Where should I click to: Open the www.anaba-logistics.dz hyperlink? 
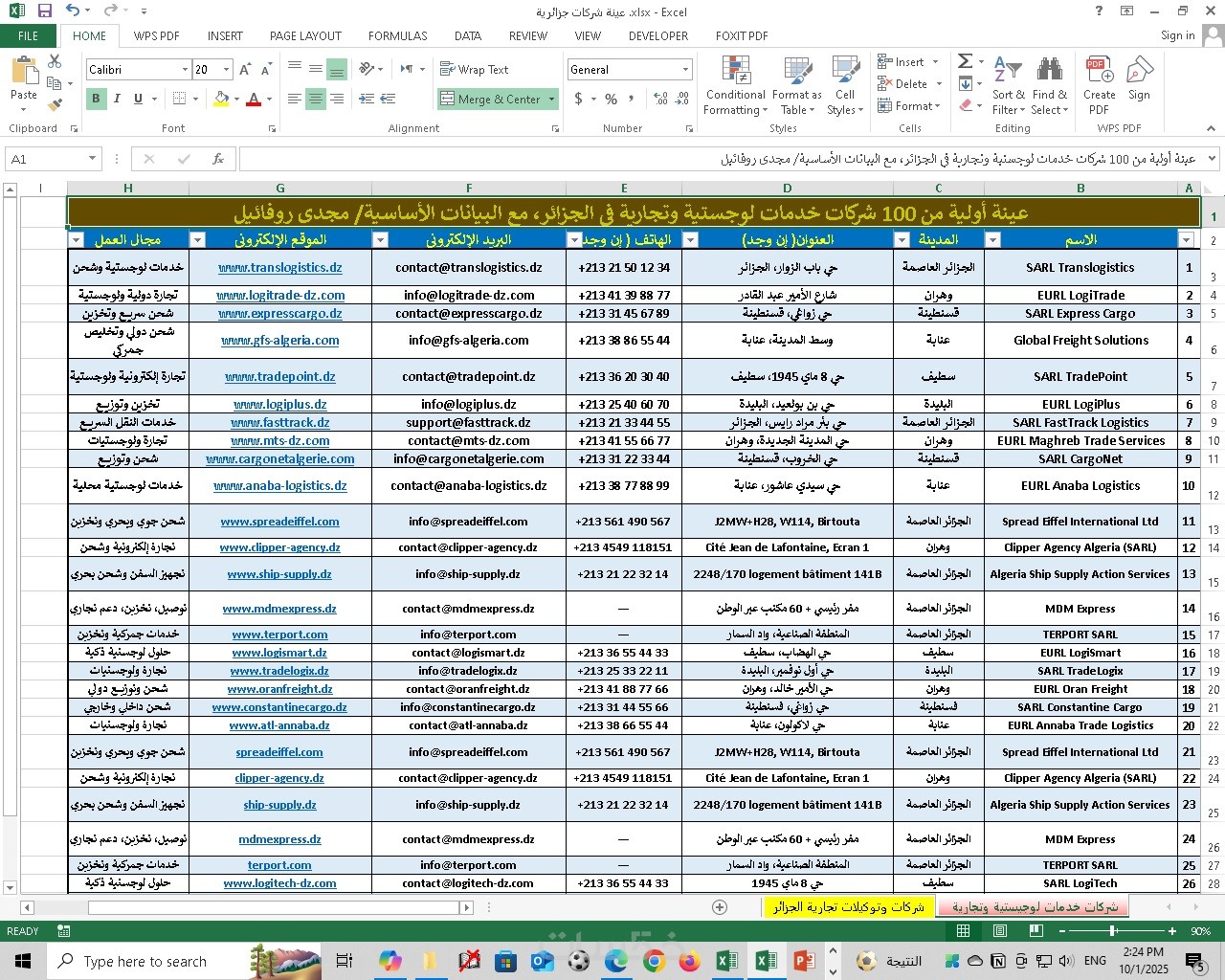[280, 486]
